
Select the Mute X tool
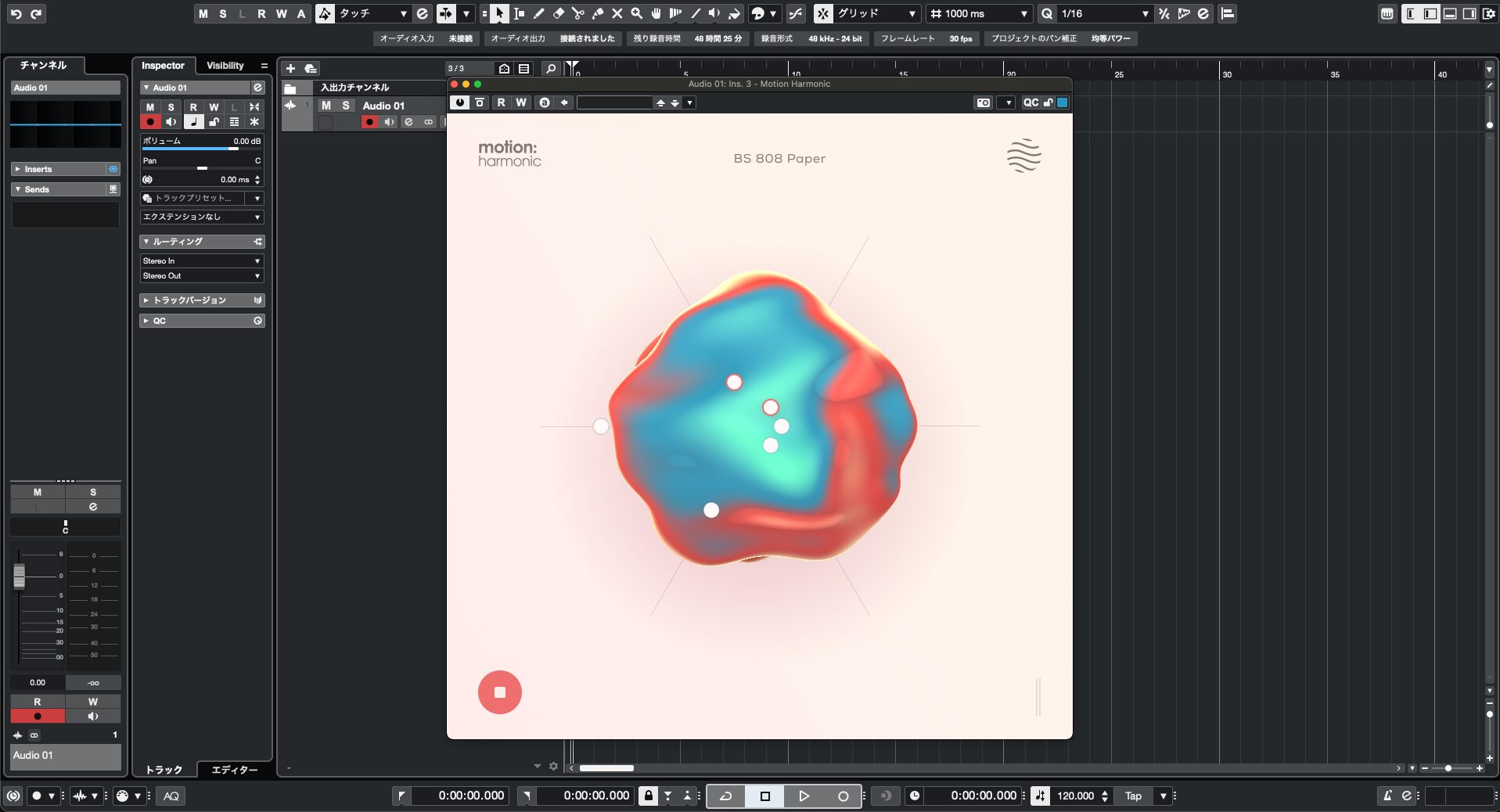point(617,13)
